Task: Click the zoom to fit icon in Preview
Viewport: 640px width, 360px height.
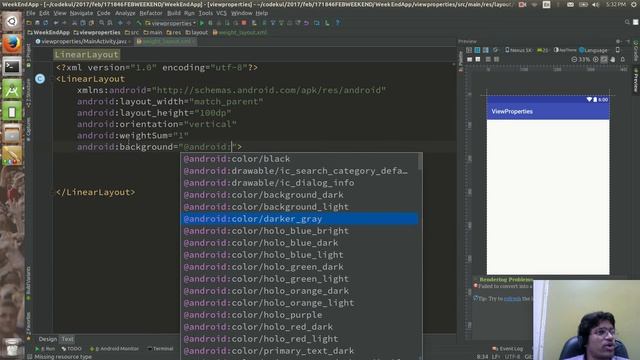Action: (604, 59)
